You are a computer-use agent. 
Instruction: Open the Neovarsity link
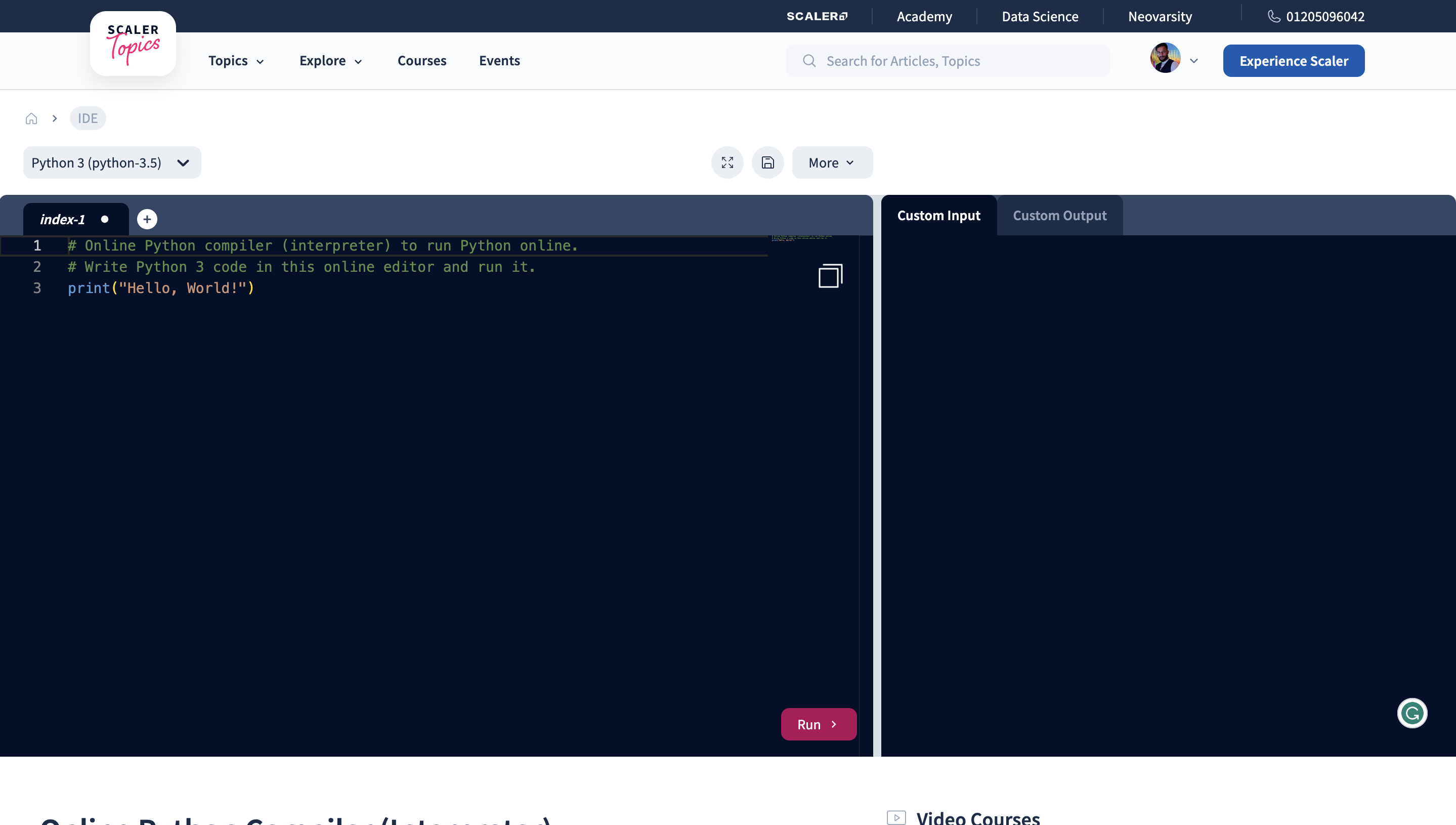click(1160, 16)
